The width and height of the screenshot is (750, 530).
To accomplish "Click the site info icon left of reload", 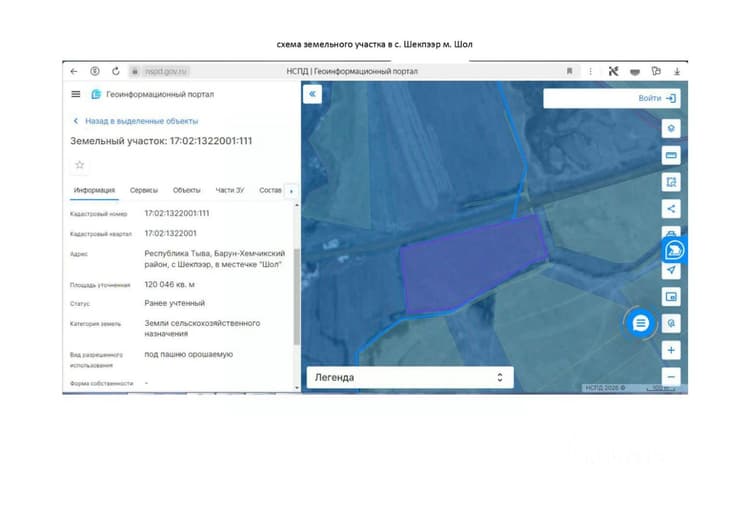I will [x=95, y=71].
